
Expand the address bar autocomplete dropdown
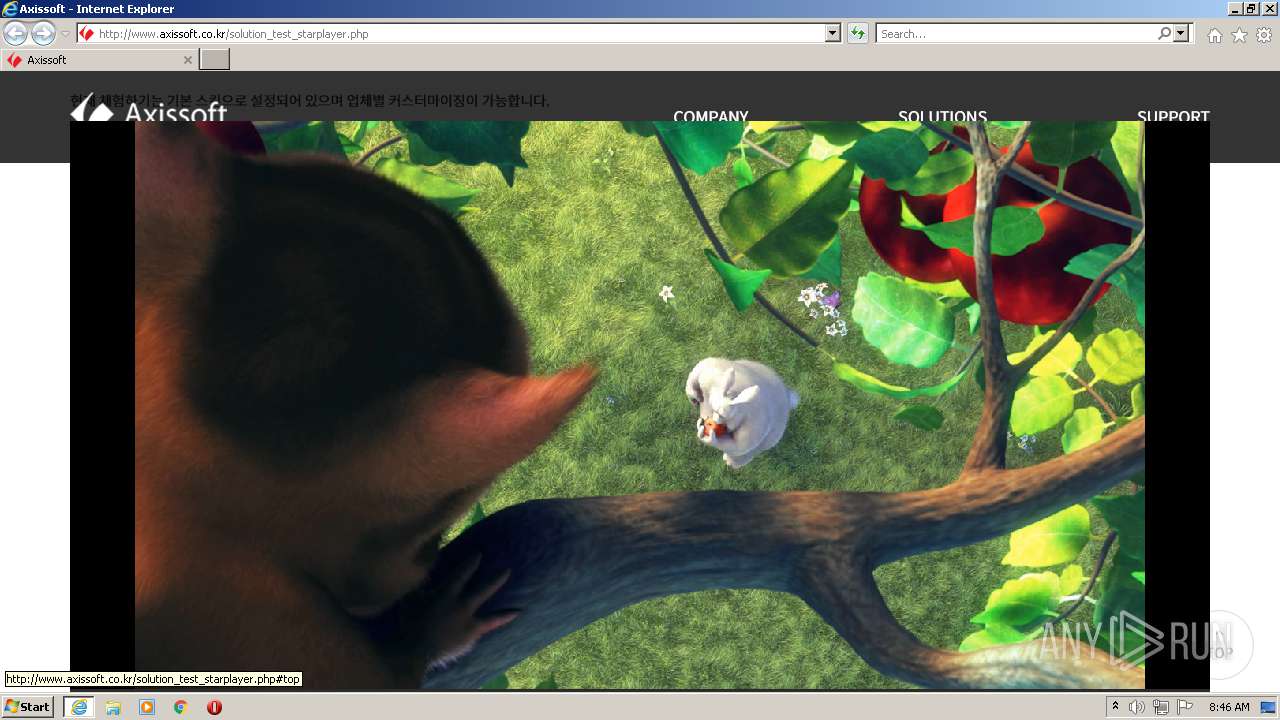click(833, 34)
